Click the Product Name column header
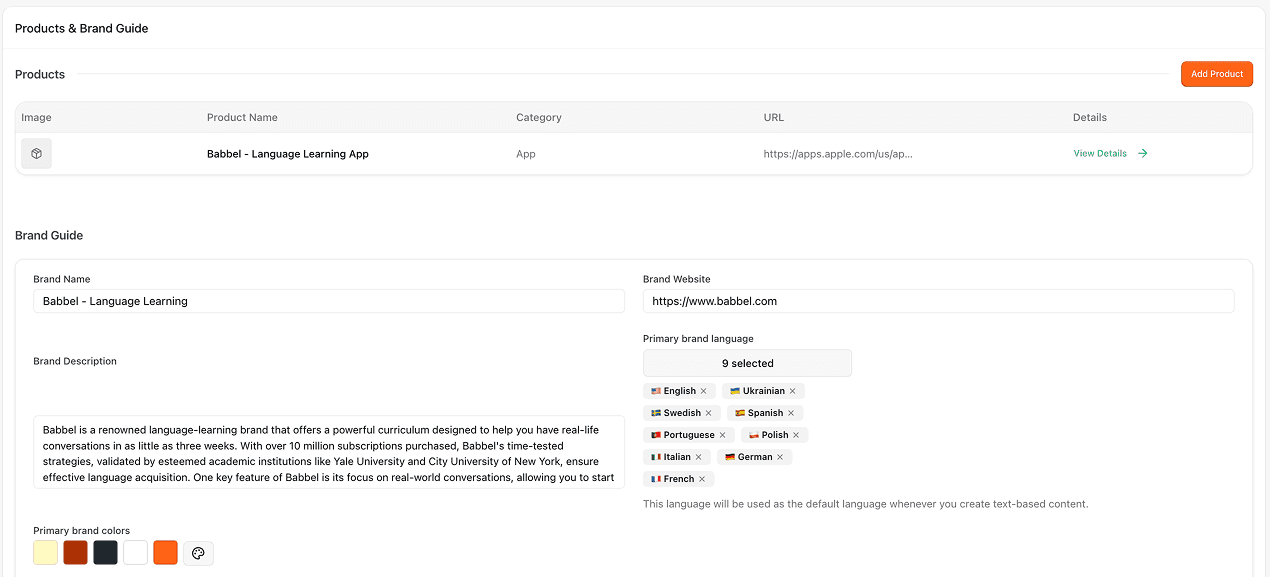The image size is (1270, 577). coord(242,117)
